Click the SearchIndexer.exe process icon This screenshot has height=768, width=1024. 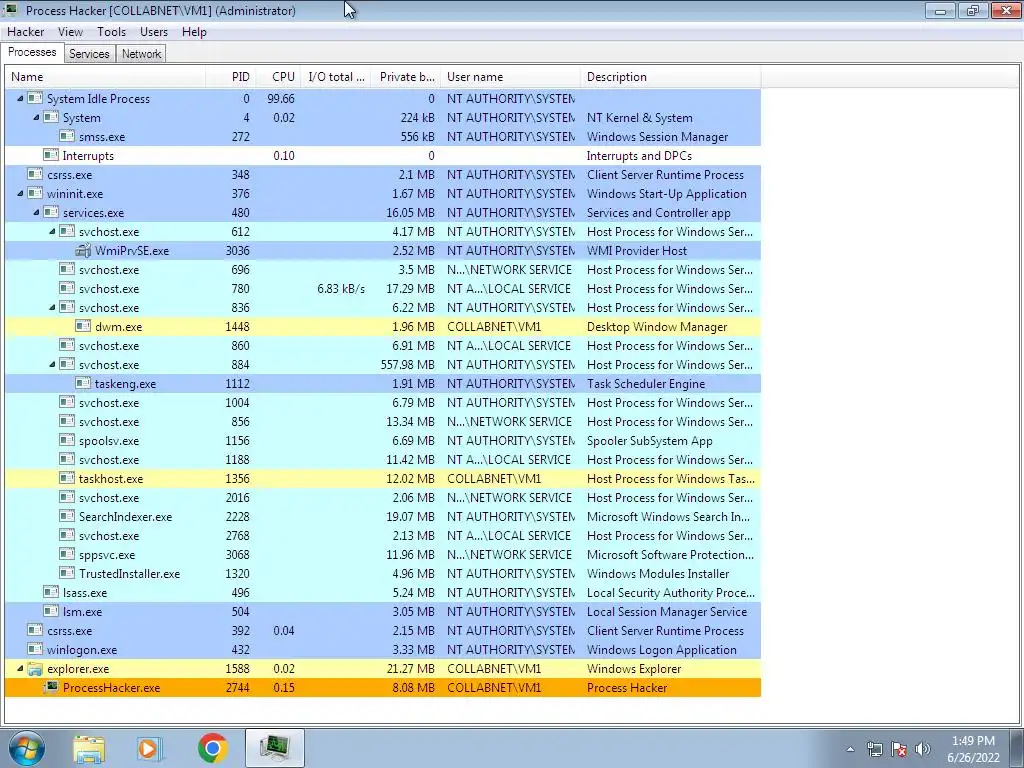pos(67,517)
